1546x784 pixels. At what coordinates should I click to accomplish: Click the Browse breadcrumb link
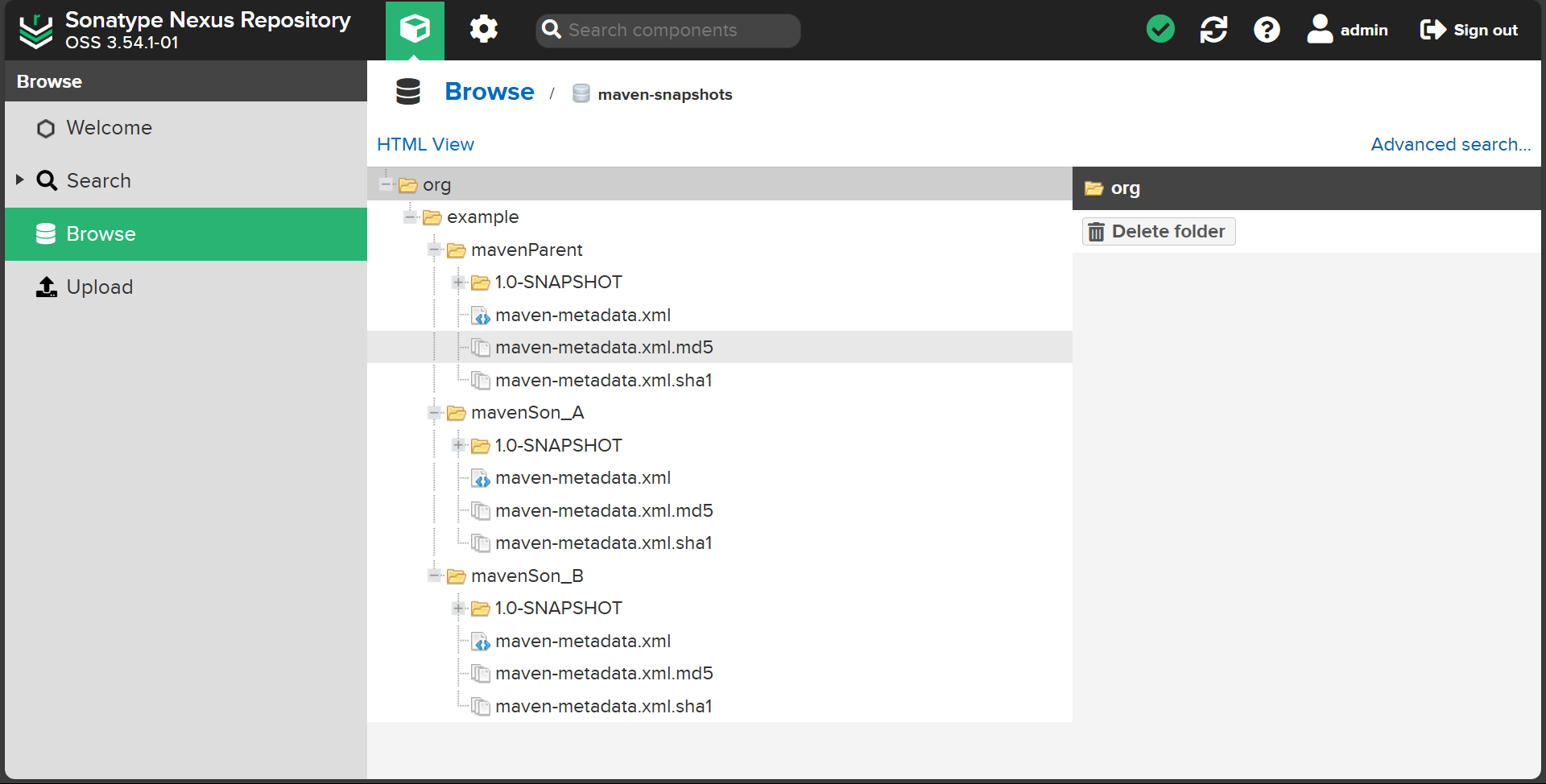[490, 92]
